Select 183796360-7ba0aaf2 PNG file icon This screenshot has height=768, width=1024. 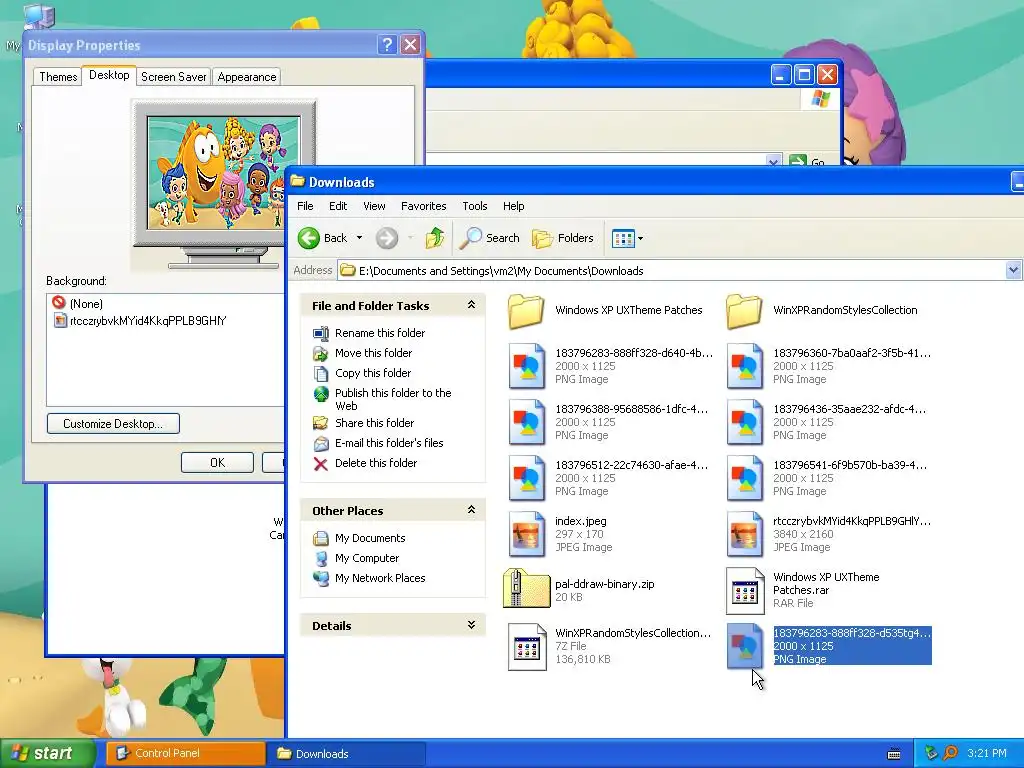(745, 366)
